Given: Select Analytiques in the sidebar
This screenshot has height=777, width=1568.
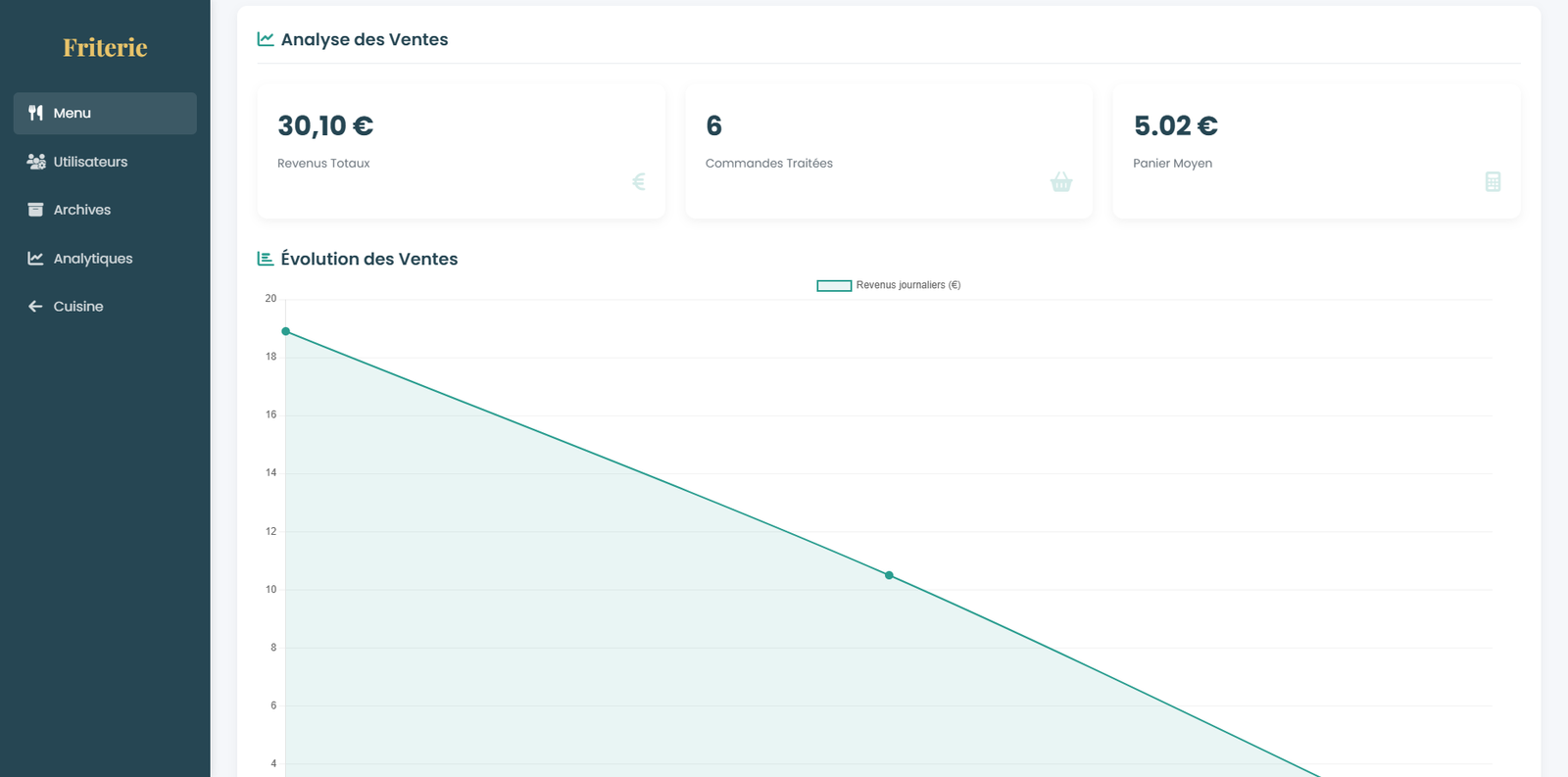Looking at the screenshot, I should [105, 259].
